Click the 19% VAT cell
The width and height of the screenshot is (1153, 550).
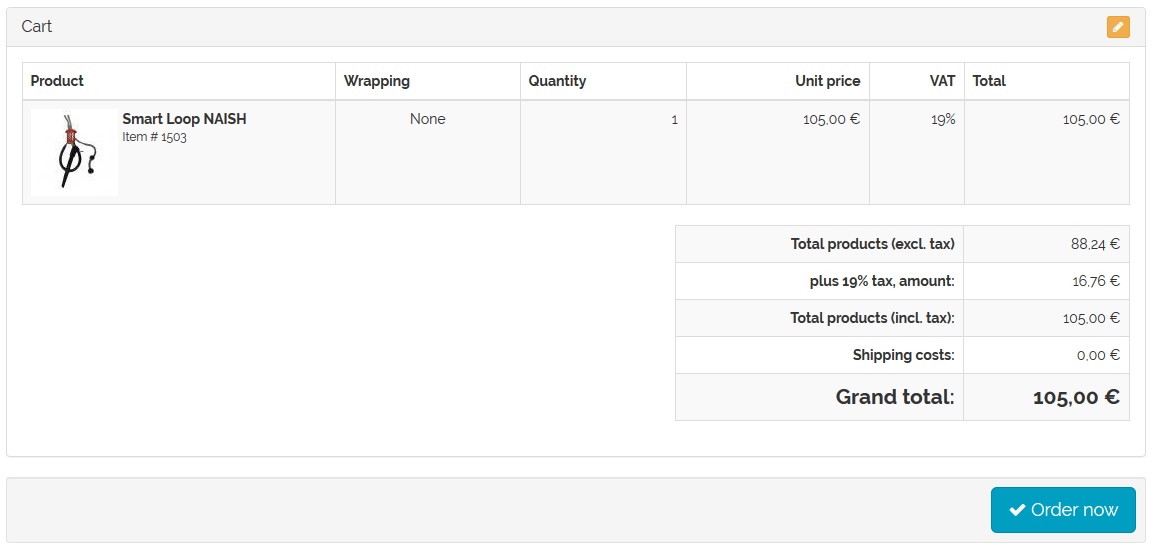click(x=943, y=119)
